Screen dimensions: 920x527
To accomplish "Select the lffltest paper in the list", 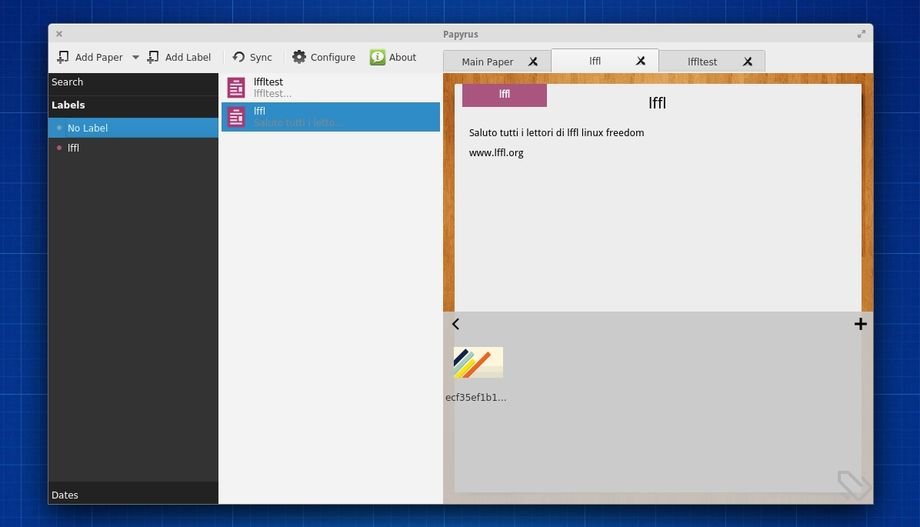I will pyautogui.click(x=330, y=88).
